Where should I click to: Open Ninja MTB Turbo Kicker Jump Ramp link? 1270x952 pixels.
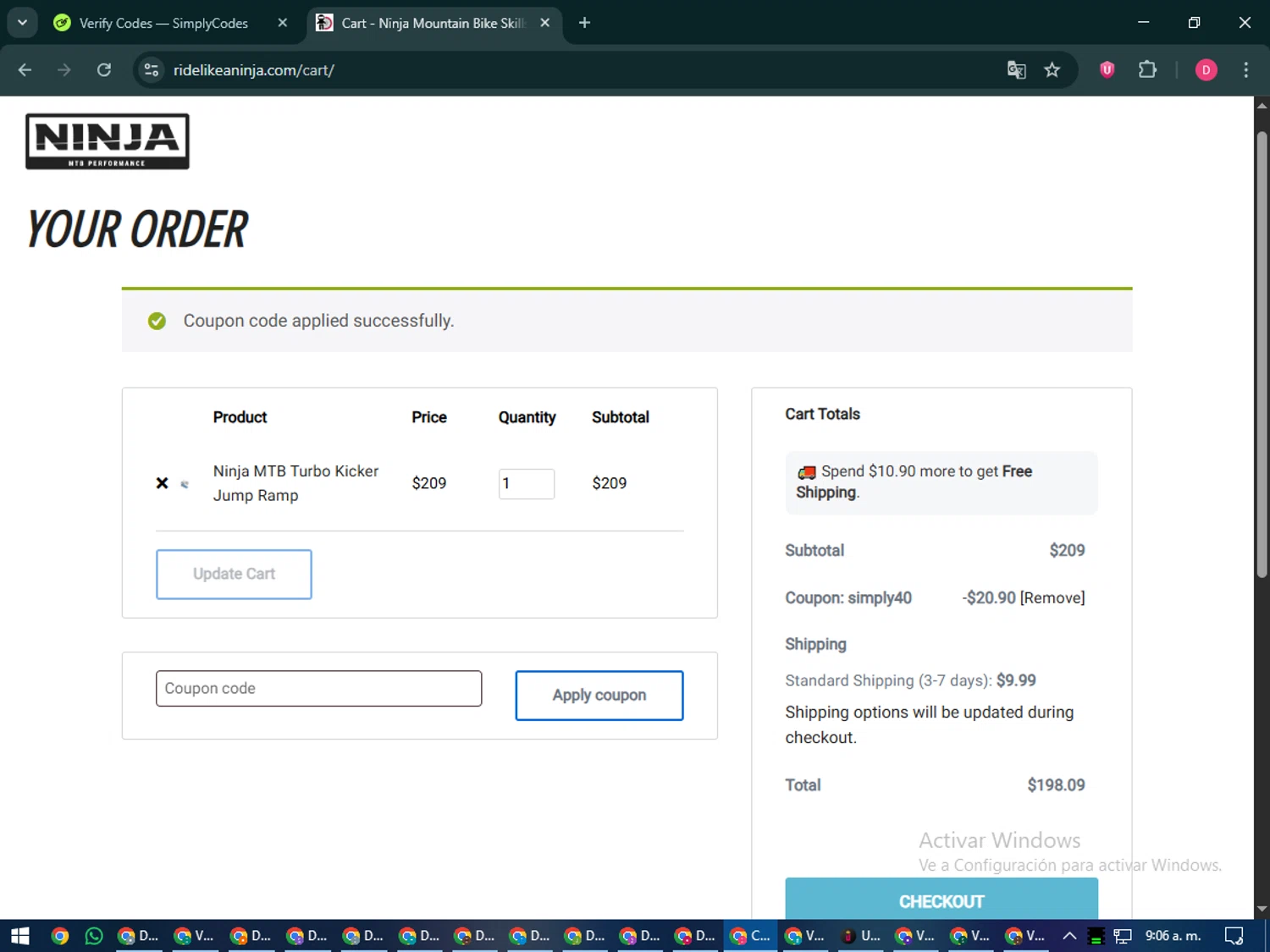(x=295, y=483)
